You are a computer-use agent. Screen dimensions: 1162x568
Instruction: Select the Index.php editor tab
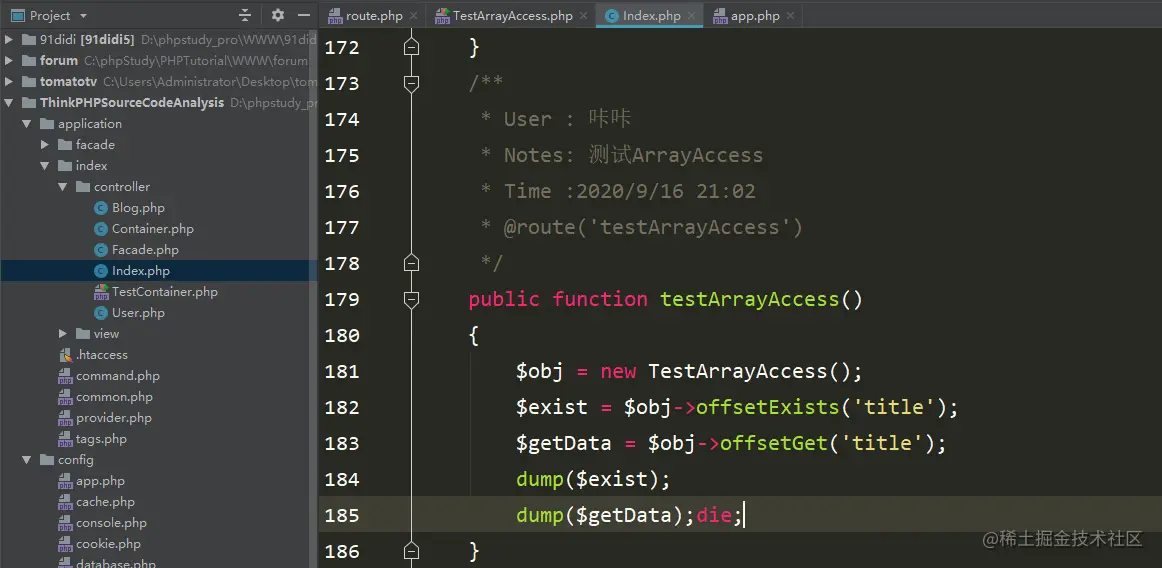click(651, 16)
